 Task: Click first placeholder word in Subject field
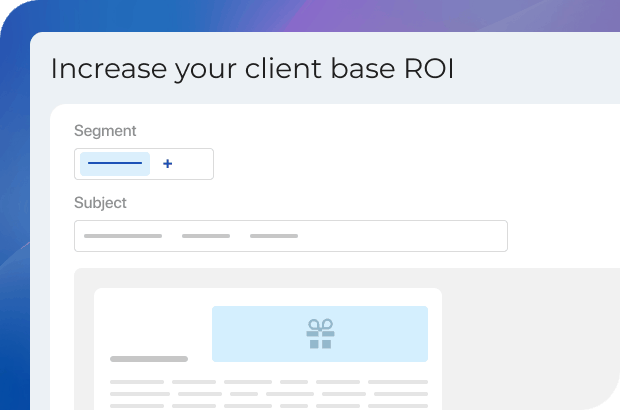(x=123, y=236)
